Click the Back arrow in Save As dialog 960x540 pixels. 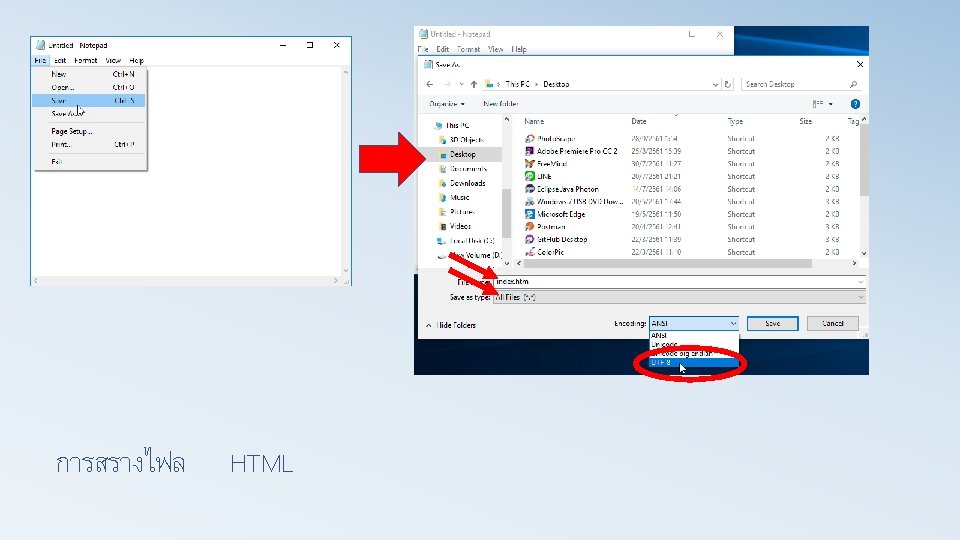tap(430, 84)
